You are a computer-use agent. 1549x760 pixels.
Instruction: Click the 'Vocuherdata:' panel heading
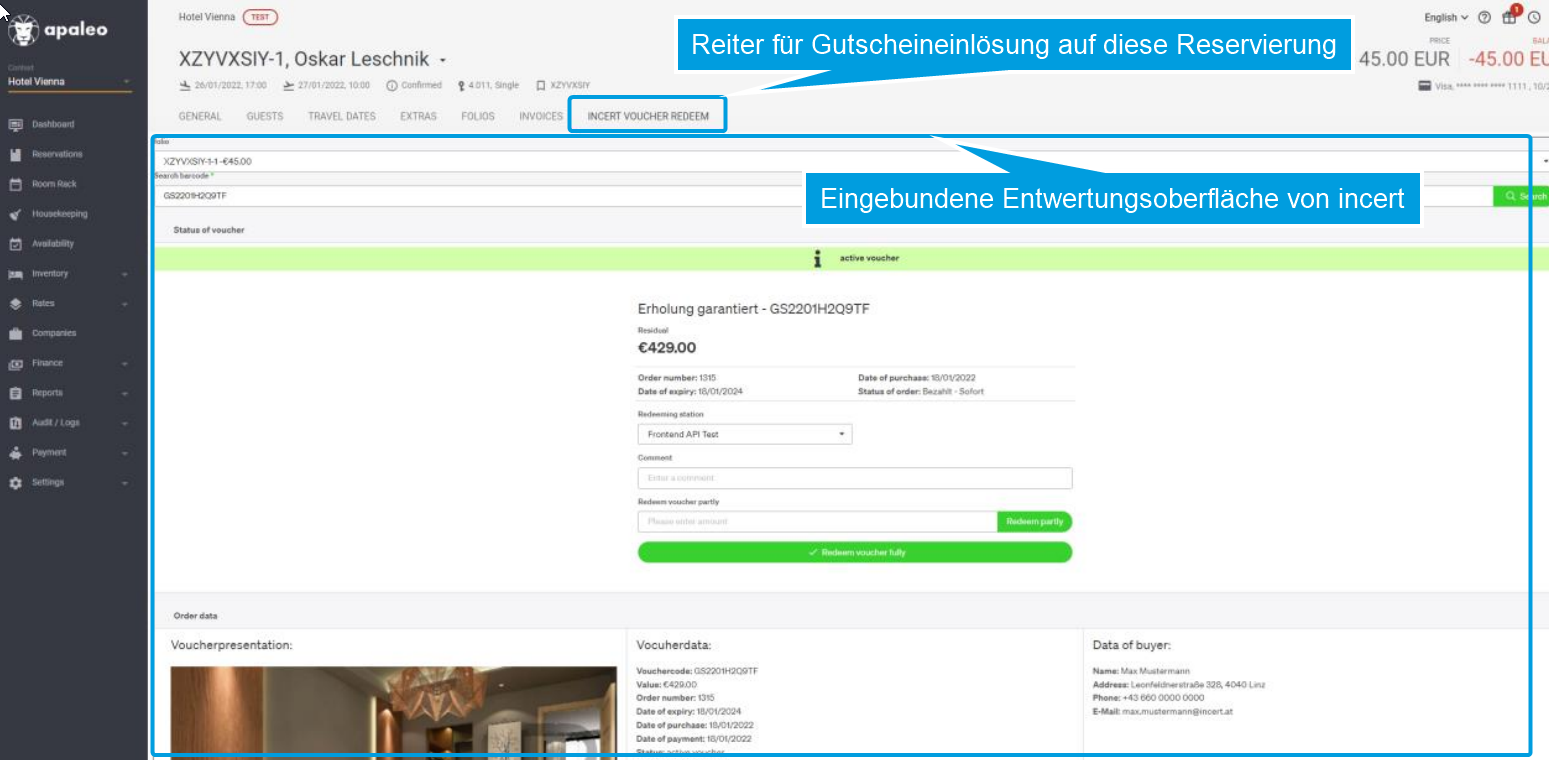coord(674,646)
